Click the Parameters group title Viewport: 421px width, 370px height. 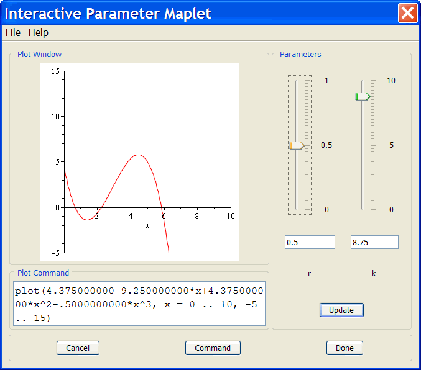(x=300, y=54)
